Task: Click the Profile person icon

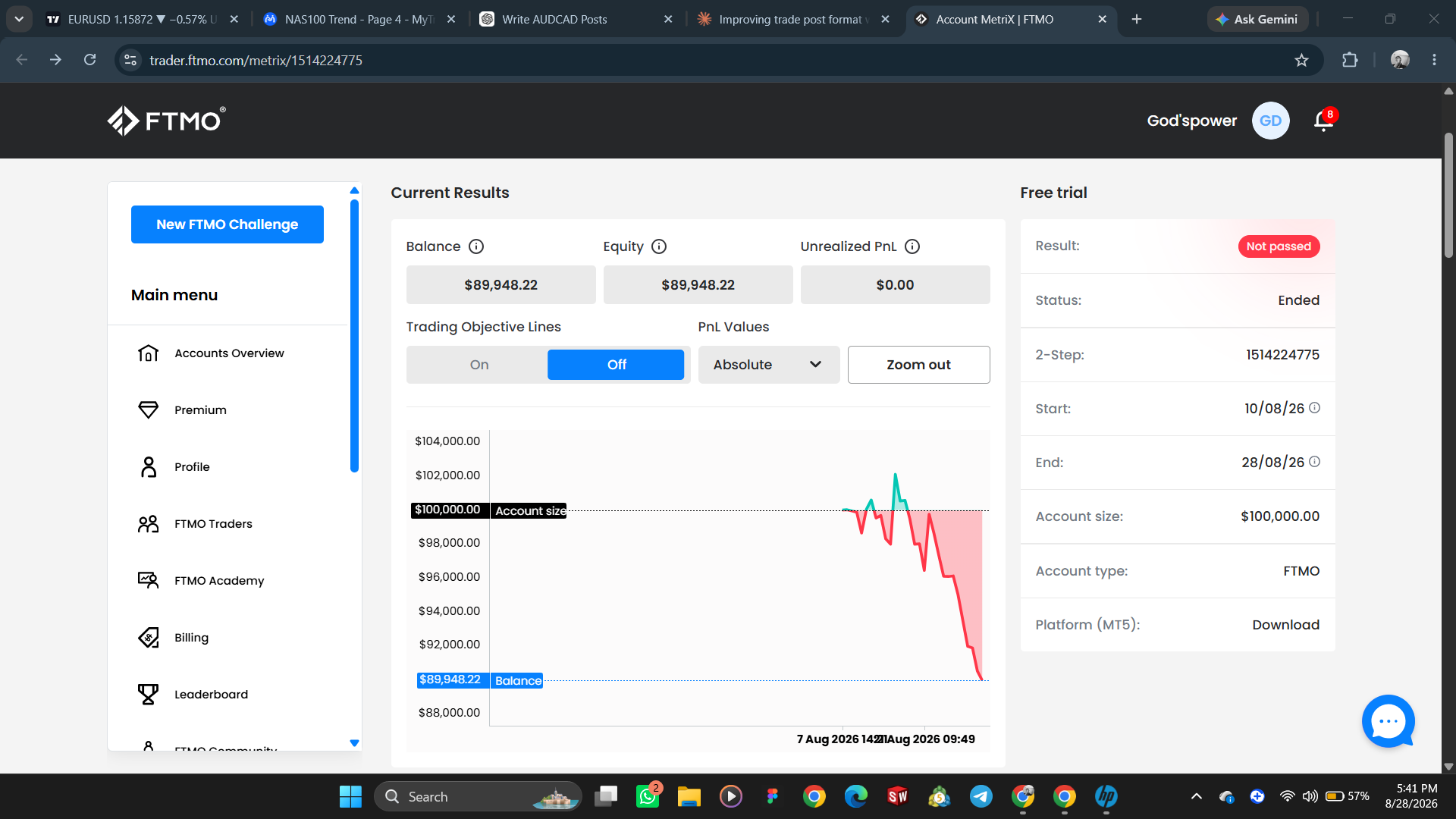Action: 149,467
